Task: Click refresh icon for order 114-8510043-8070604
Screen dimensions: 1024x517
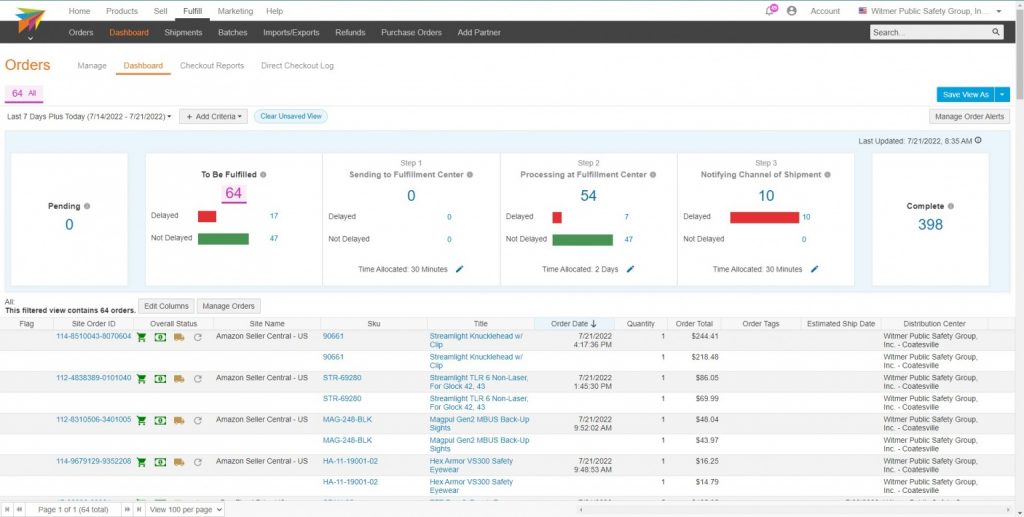Action: pyautogui.click(x=198, y=337)
